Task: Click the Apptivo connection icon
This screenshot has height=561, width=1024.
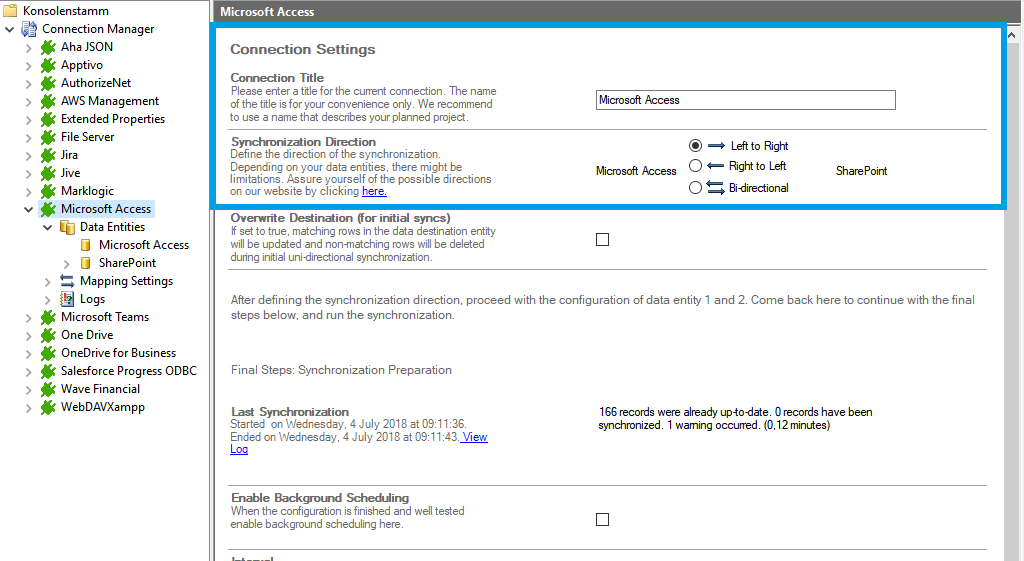Action: click(x=48, y=65)
